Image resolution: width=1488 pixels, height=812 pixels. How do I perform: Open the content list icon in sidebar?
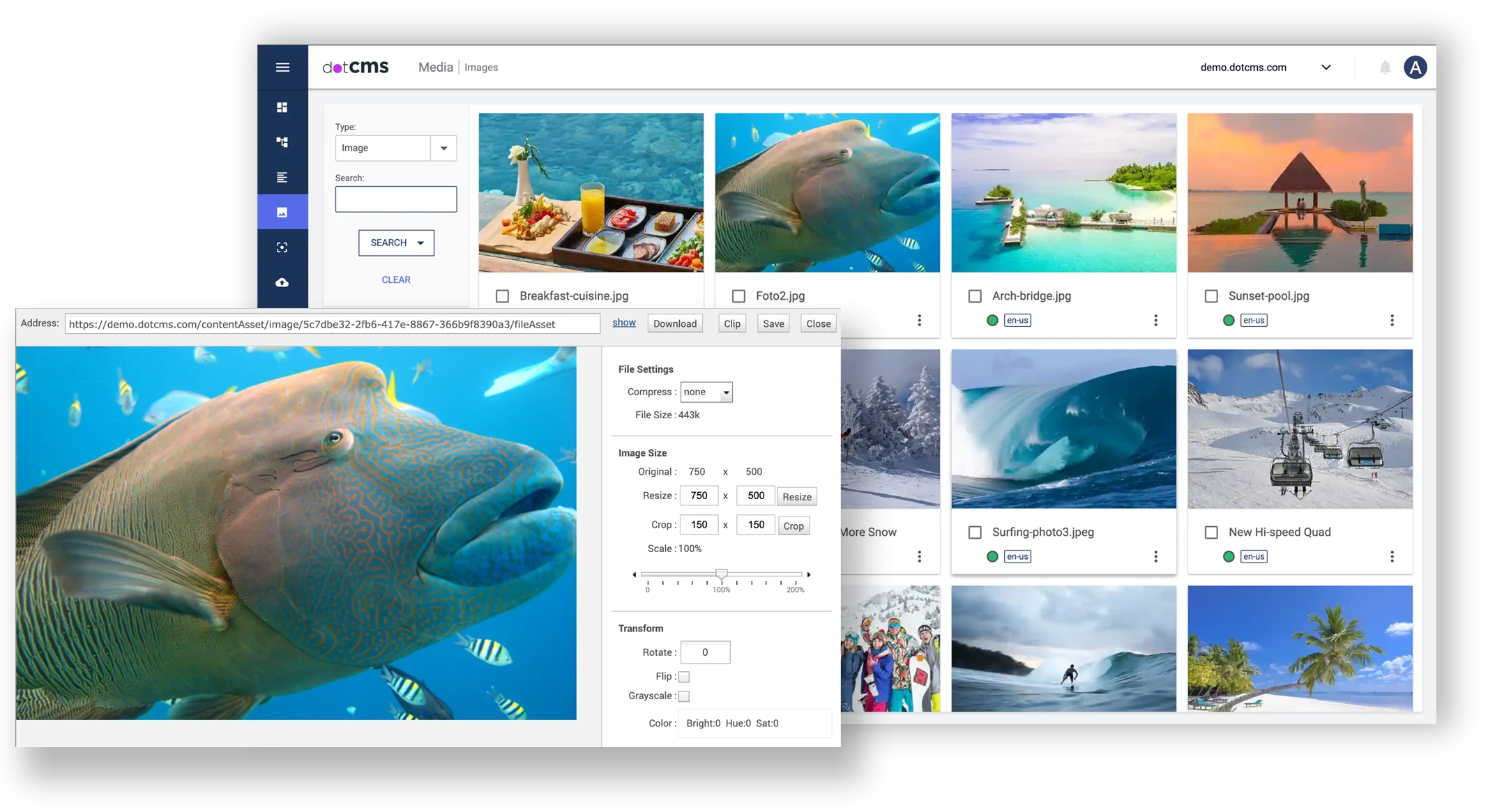(x=282, y=177)
